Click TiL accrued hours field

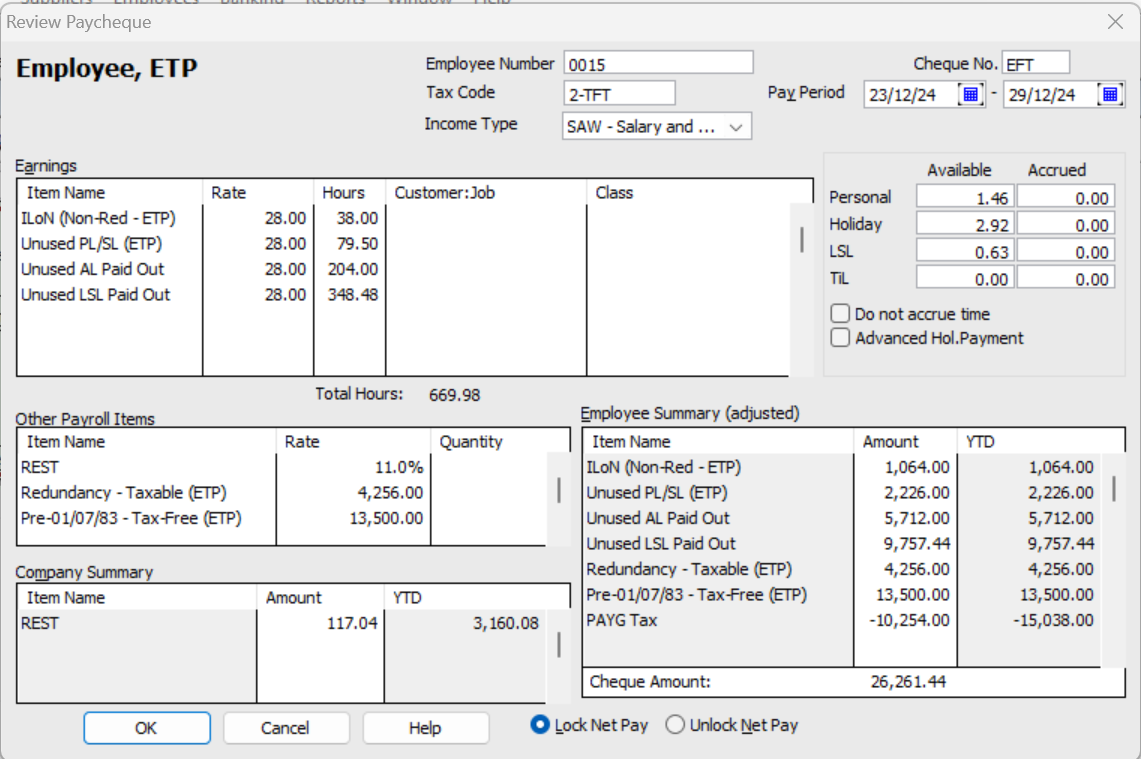[x=1066, y=278]
